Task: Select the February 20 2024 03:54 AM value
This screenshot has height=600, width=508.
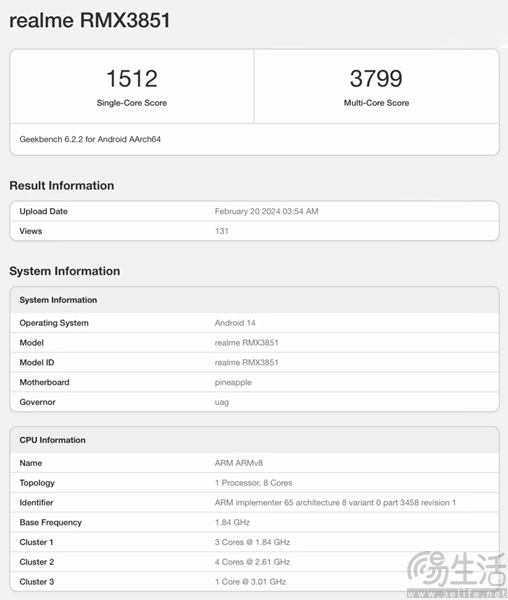Action: click(x=267, y=211)
